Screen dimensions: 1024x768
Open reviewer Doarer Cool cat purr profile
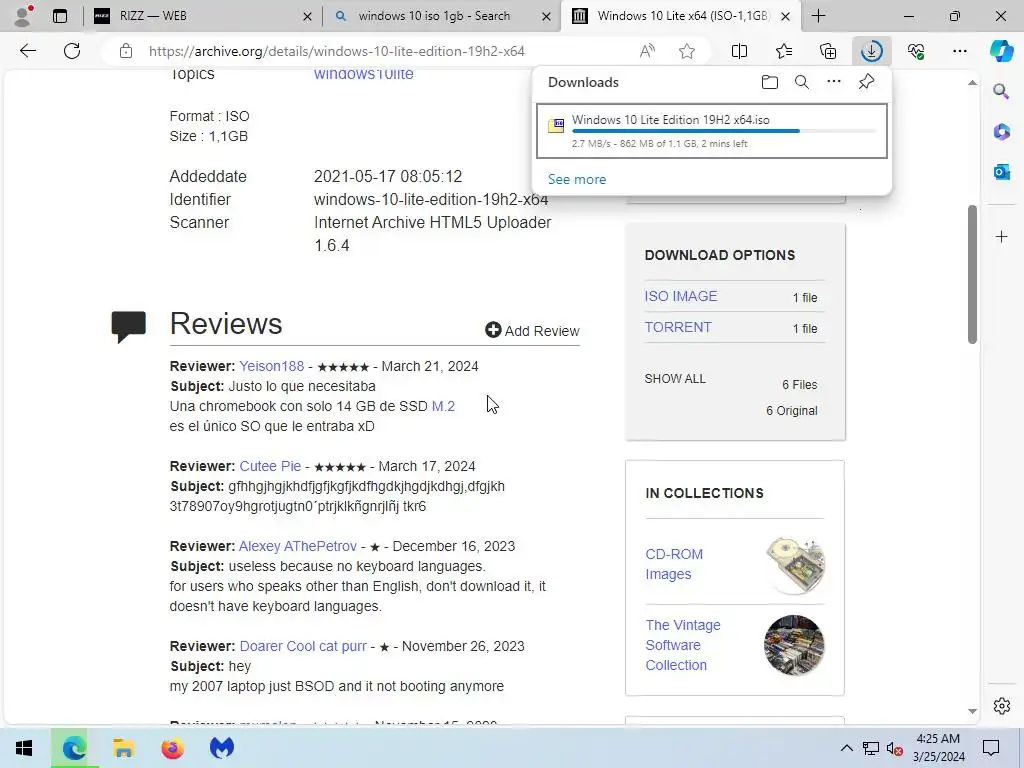[x=303, y=646]
